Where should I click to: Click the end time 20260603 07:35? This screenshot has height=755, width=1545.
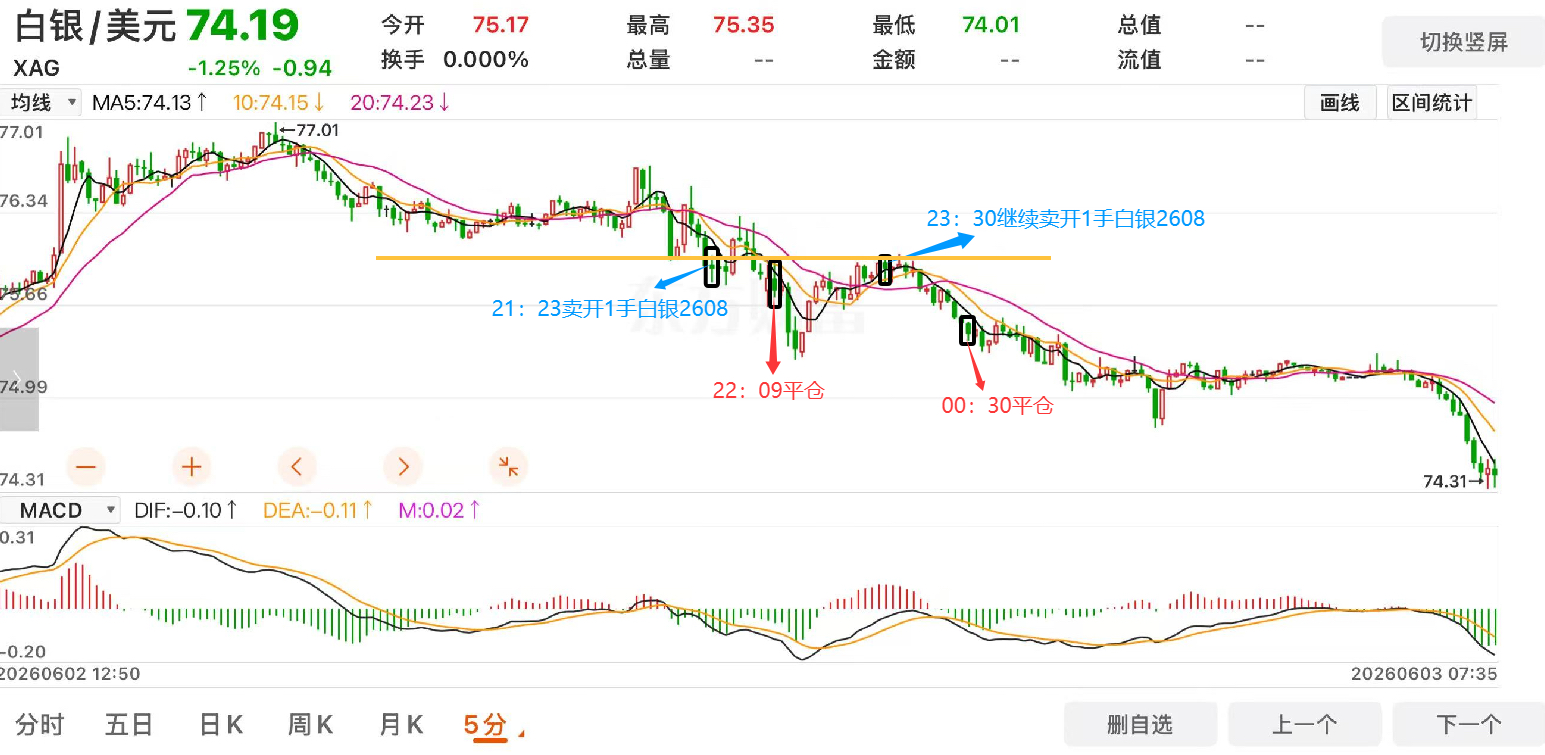1424,674
